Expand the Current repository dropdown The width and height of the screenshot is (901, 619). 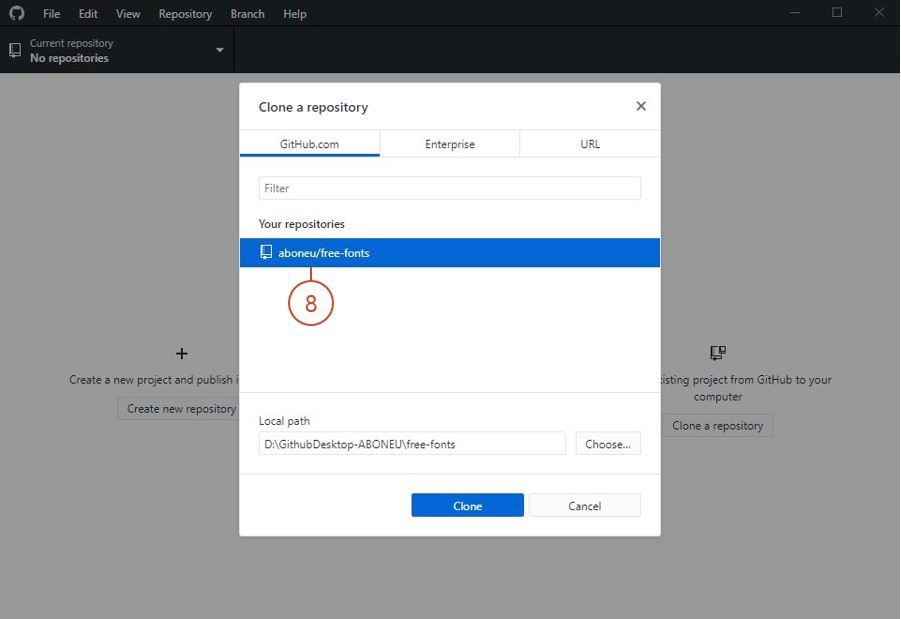(x=117, y=50)
